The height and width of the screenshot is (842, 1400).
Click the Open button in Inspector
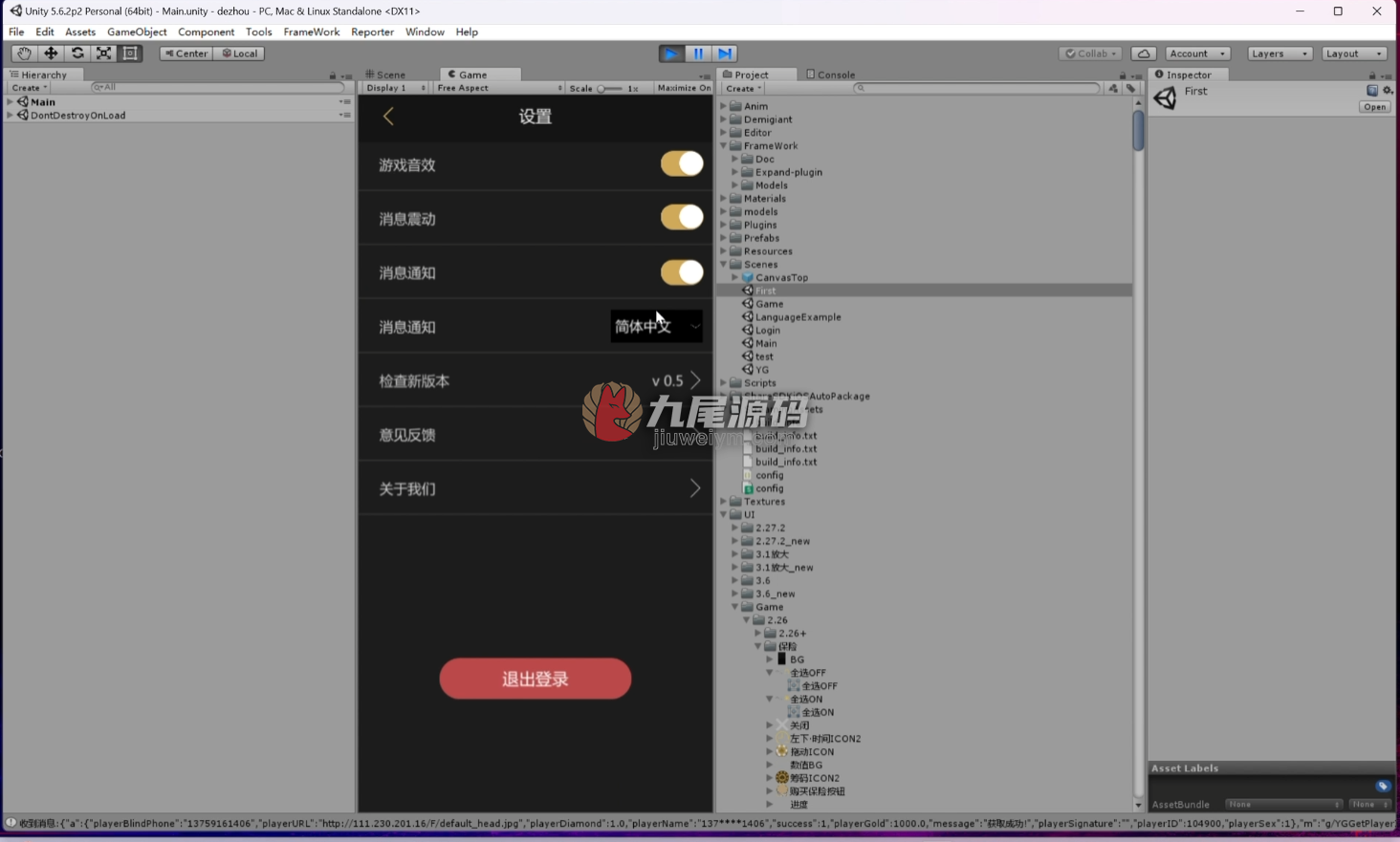click(x=1375, y=107)
